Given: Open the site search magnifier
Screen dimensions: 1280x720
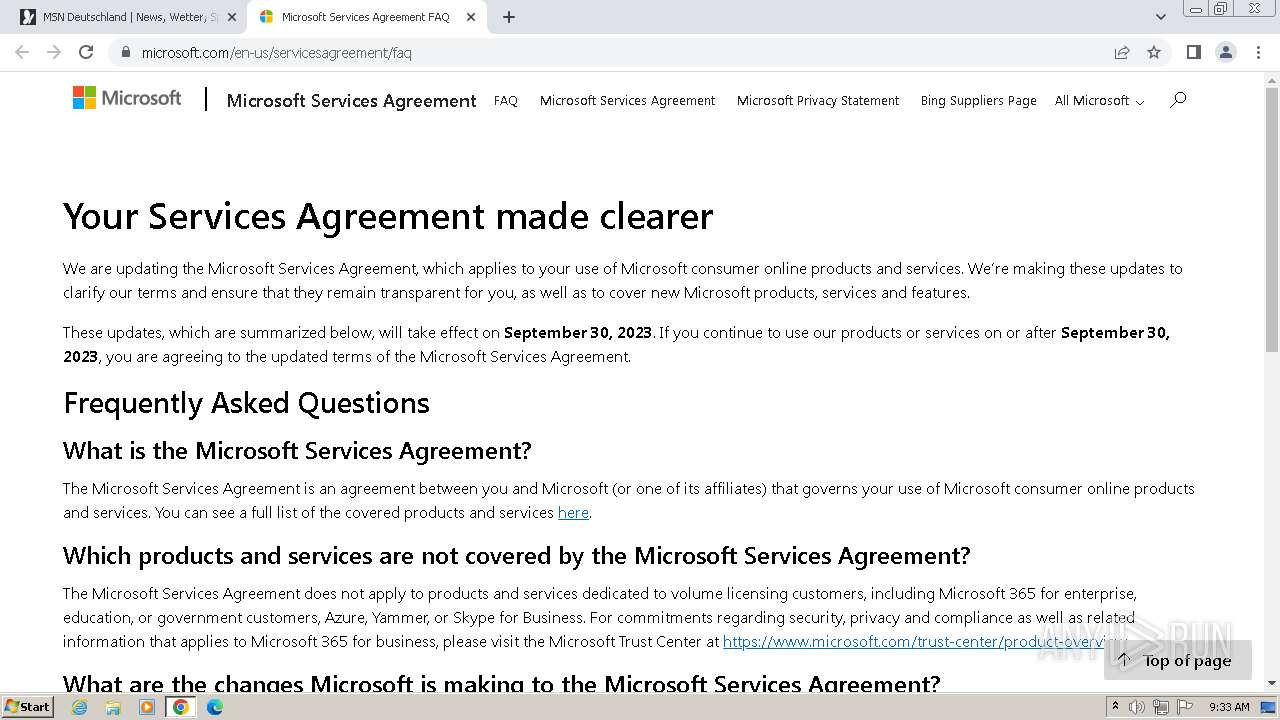Looking at the screenshot, I should coord(1178,99).
